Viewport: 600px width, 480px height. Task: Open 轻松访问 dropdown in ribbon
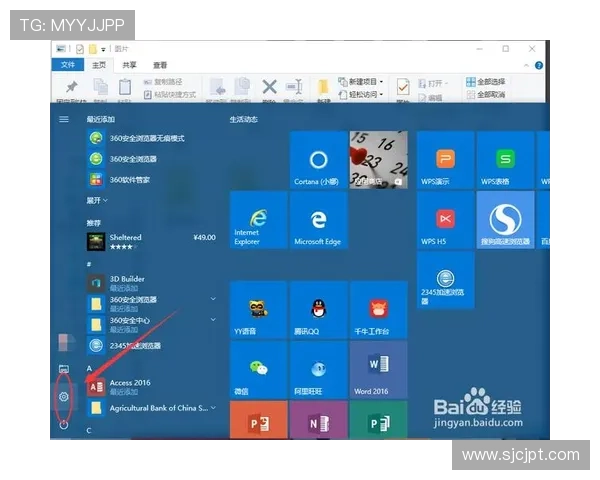(x=360, y=94)
